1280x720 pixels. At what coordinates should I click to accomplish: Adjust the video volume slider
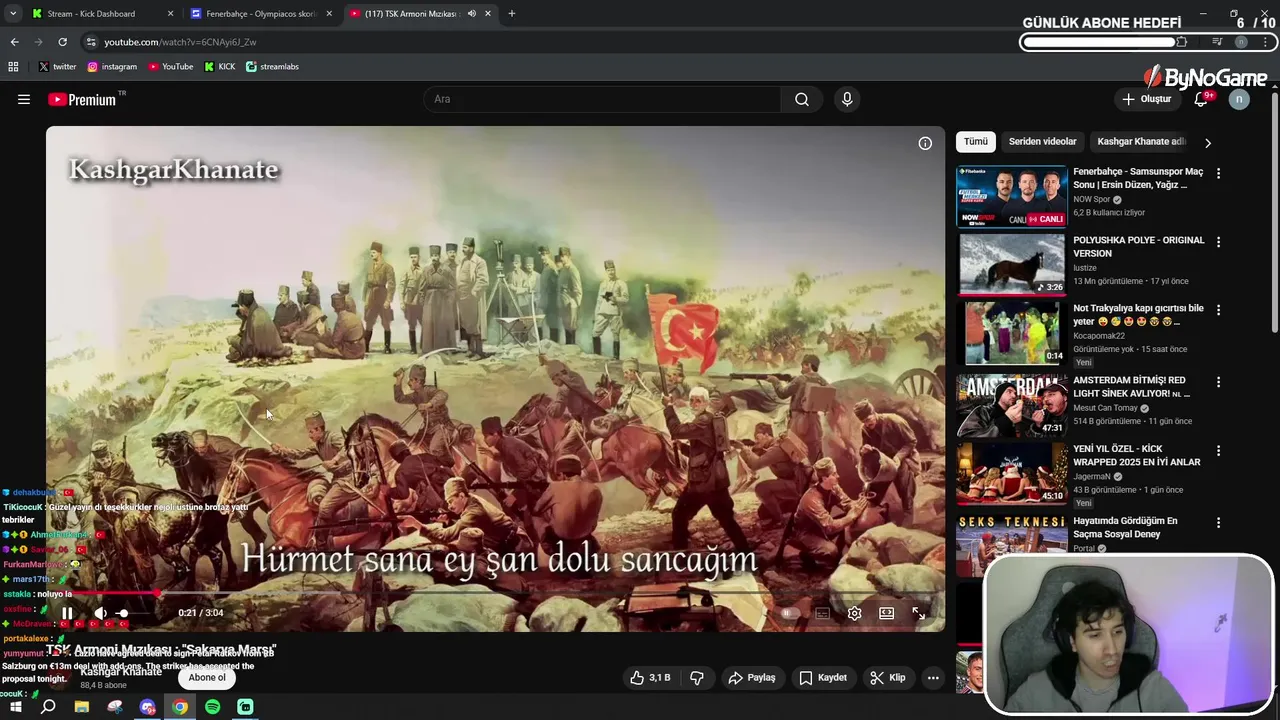[123, 613]
